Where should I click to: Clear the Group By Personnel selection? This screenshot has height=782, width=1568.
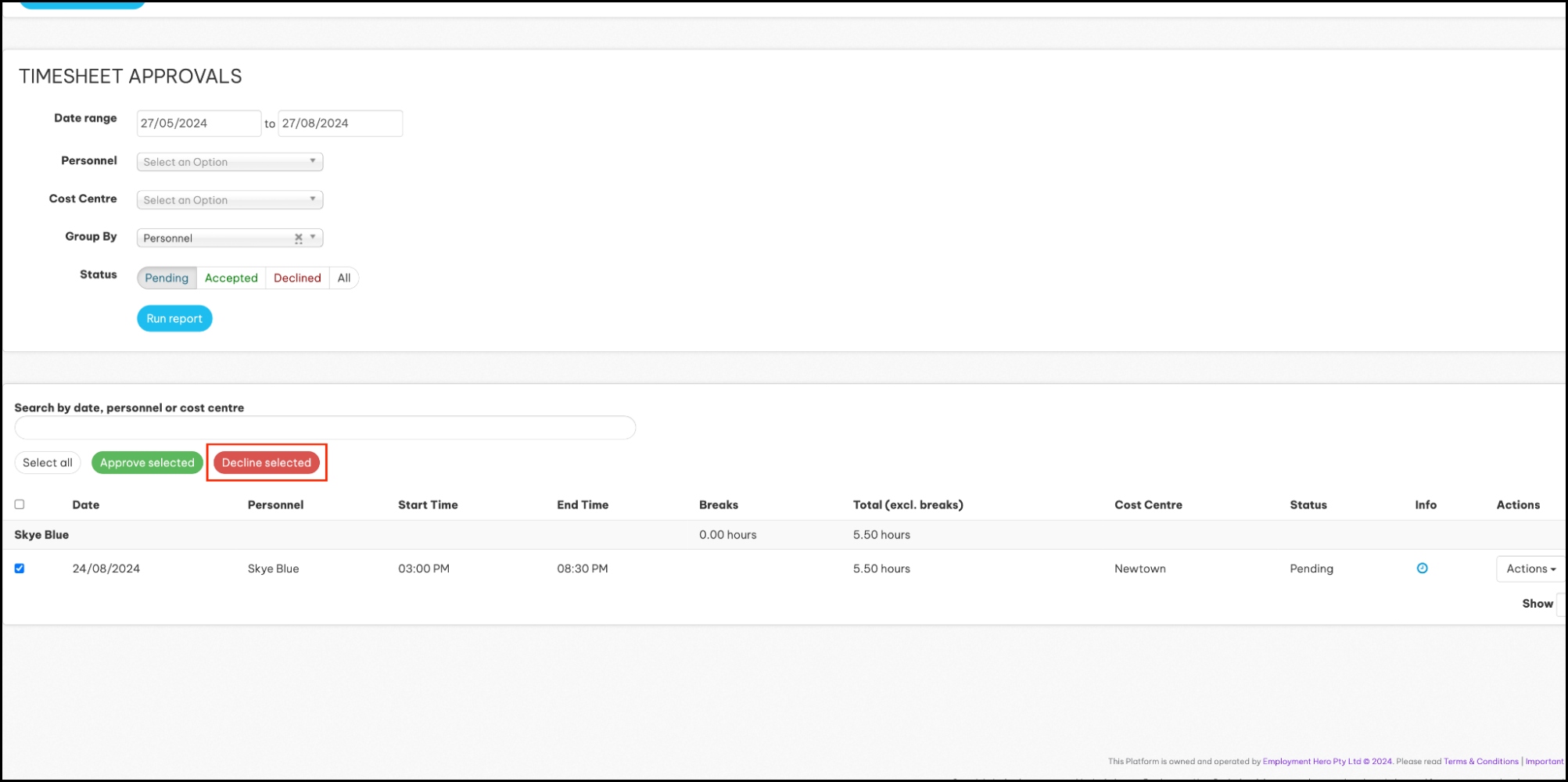pyautogui.click(x=298, y=238)
